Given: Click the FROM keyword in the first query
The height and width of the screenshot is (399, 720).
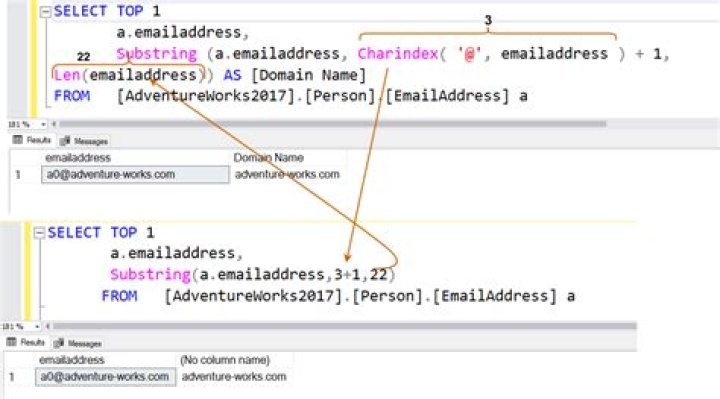Looking at the screenshot, I should [72, 96].
